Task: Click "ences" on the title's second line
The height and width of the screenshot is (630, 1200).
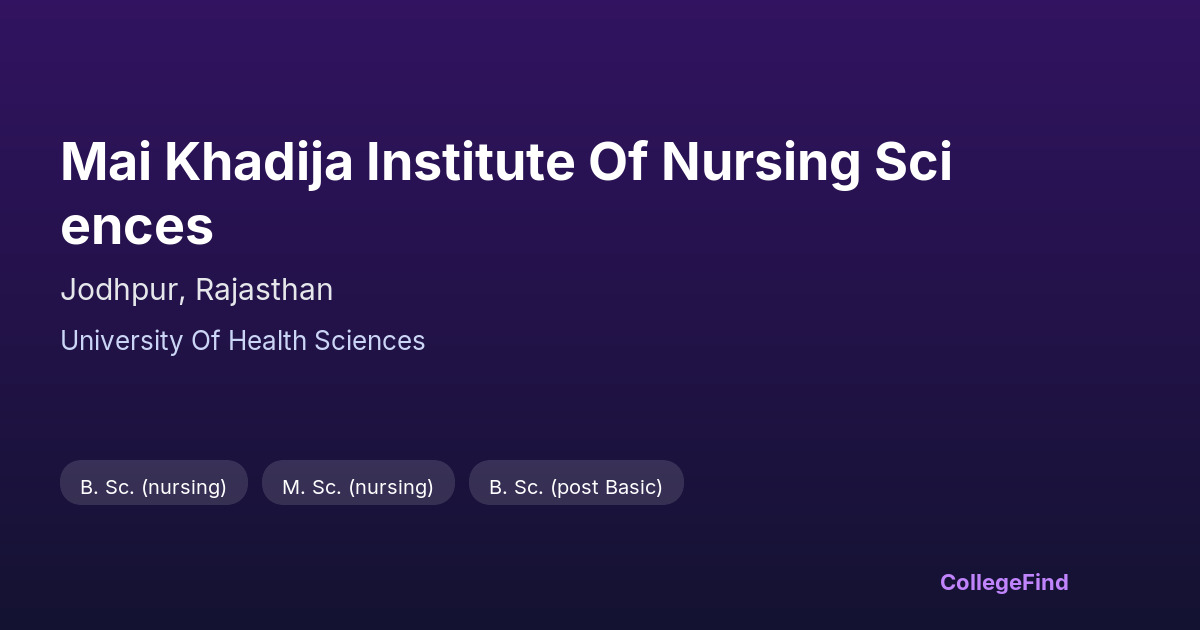Action: pos(137,226)
